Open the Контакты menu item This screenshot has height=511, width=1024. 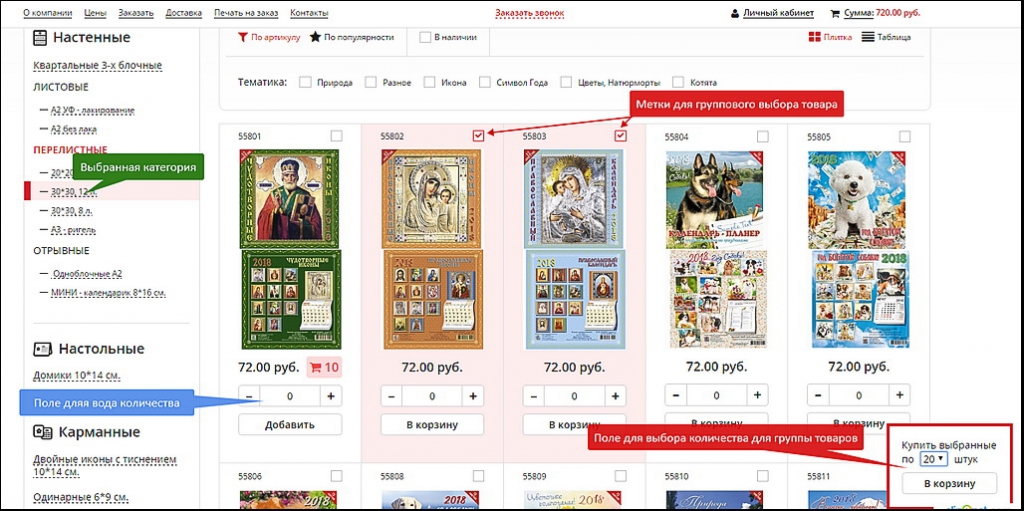pos(309,13)
